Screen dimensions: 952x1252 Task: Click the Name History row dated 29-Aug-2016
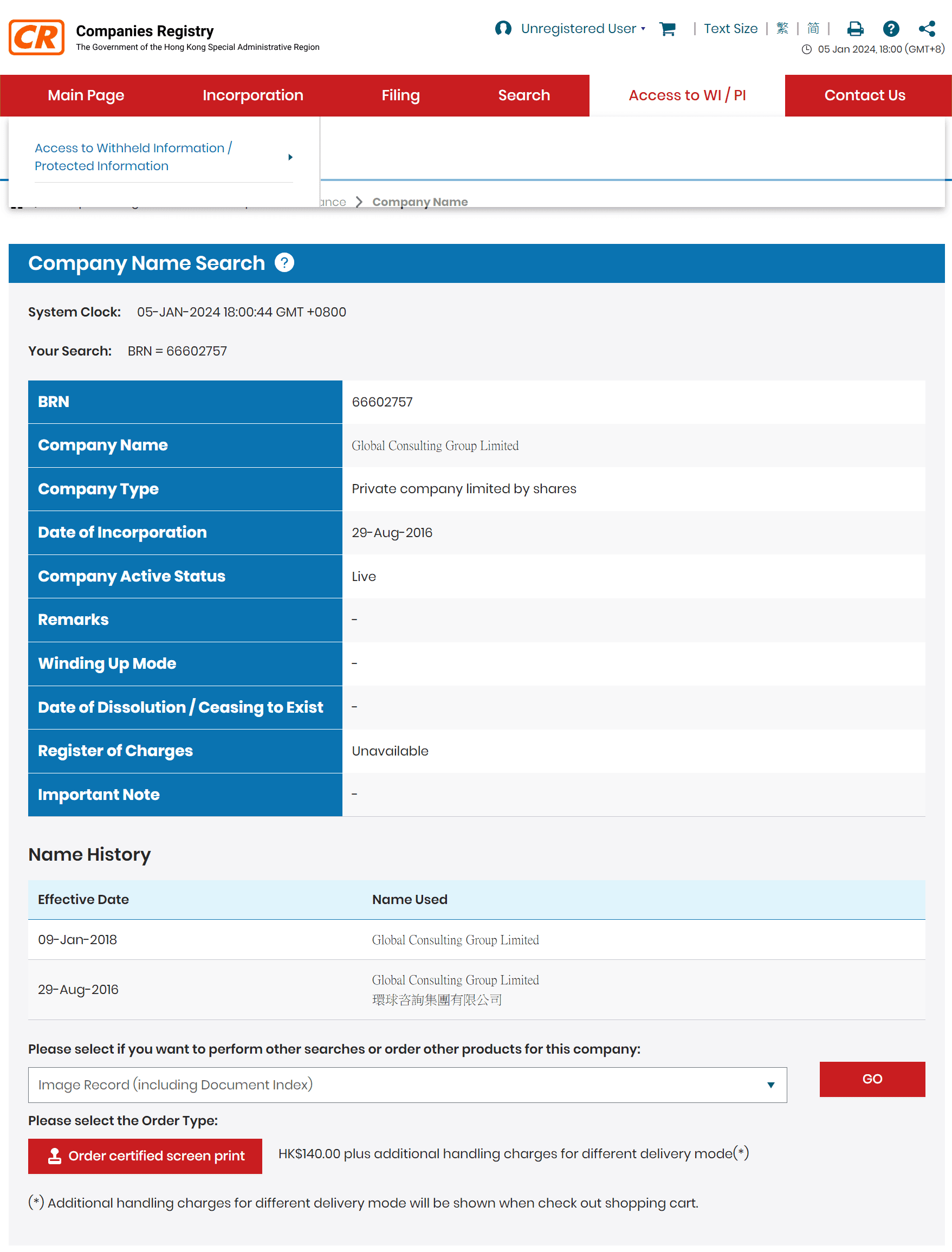coord(476,990)
